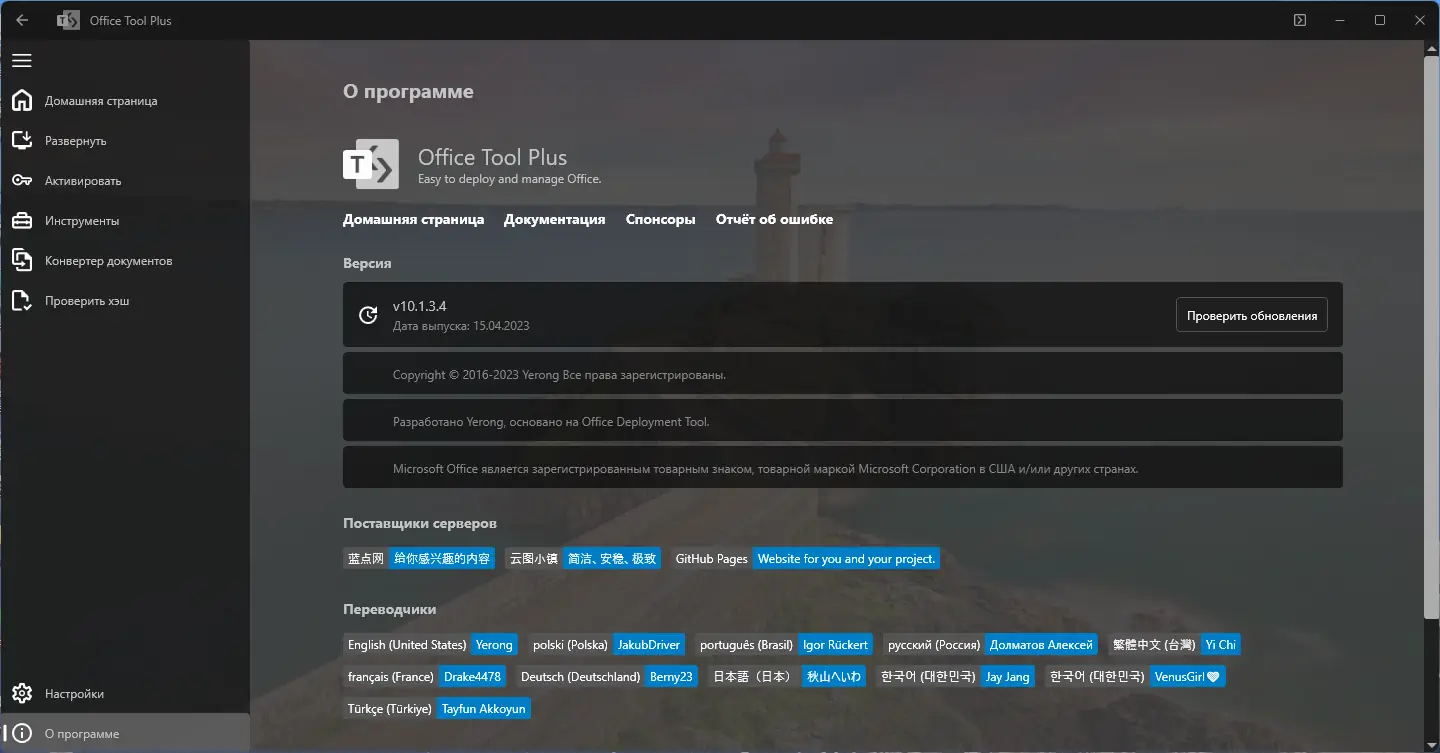Open the Отчёт об ошибке link
The height and width of the screenshot is (753, 1440).
point(774,219)
